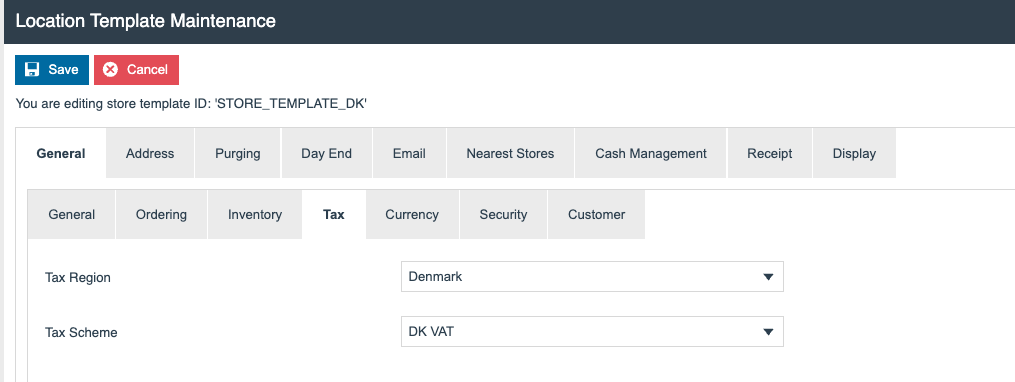Cancel editing the template
Image resolution: width=1015 pixels, height=382 pixels.
pyautogui.click(x=137, y=70)
